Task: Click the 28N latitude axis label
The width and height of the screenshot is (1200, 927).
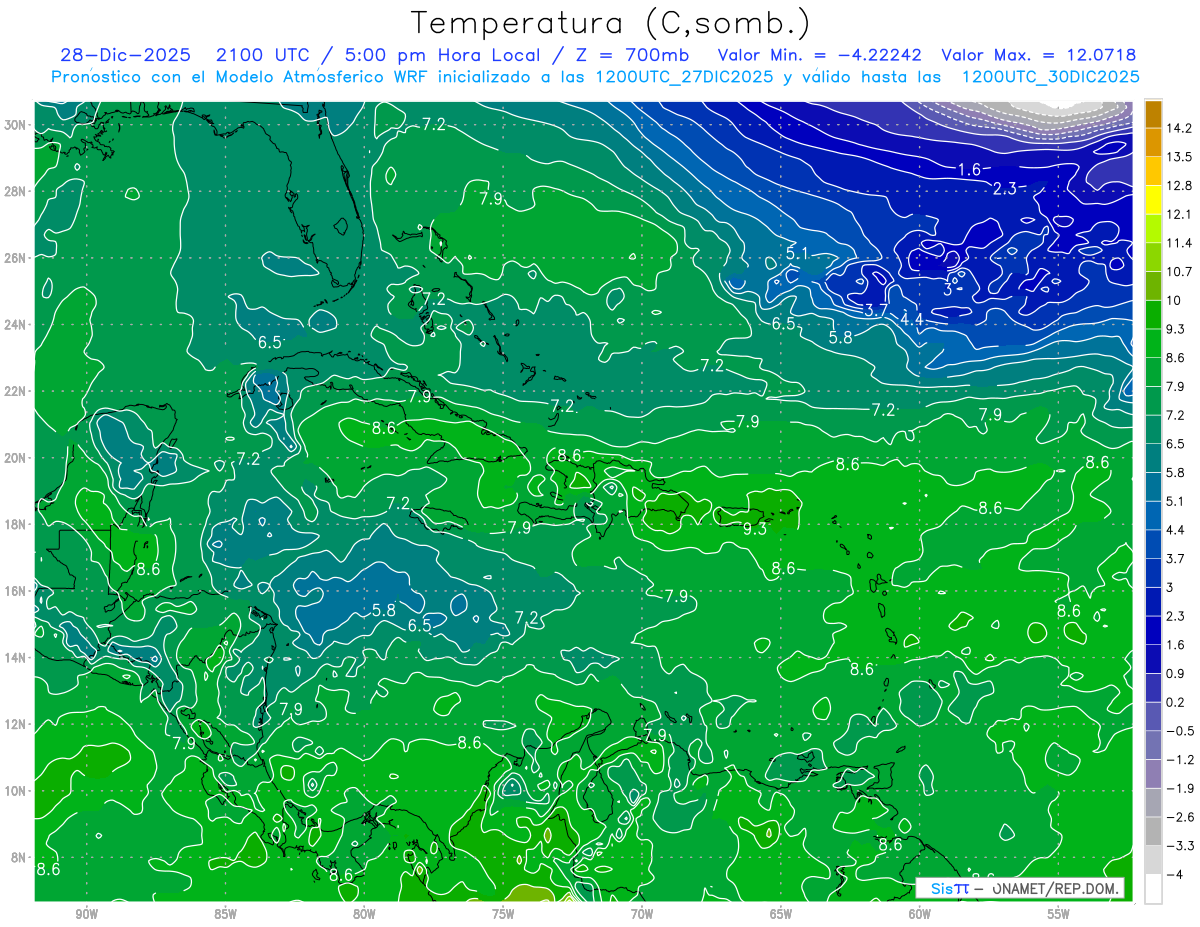Action: coord(15,191)
